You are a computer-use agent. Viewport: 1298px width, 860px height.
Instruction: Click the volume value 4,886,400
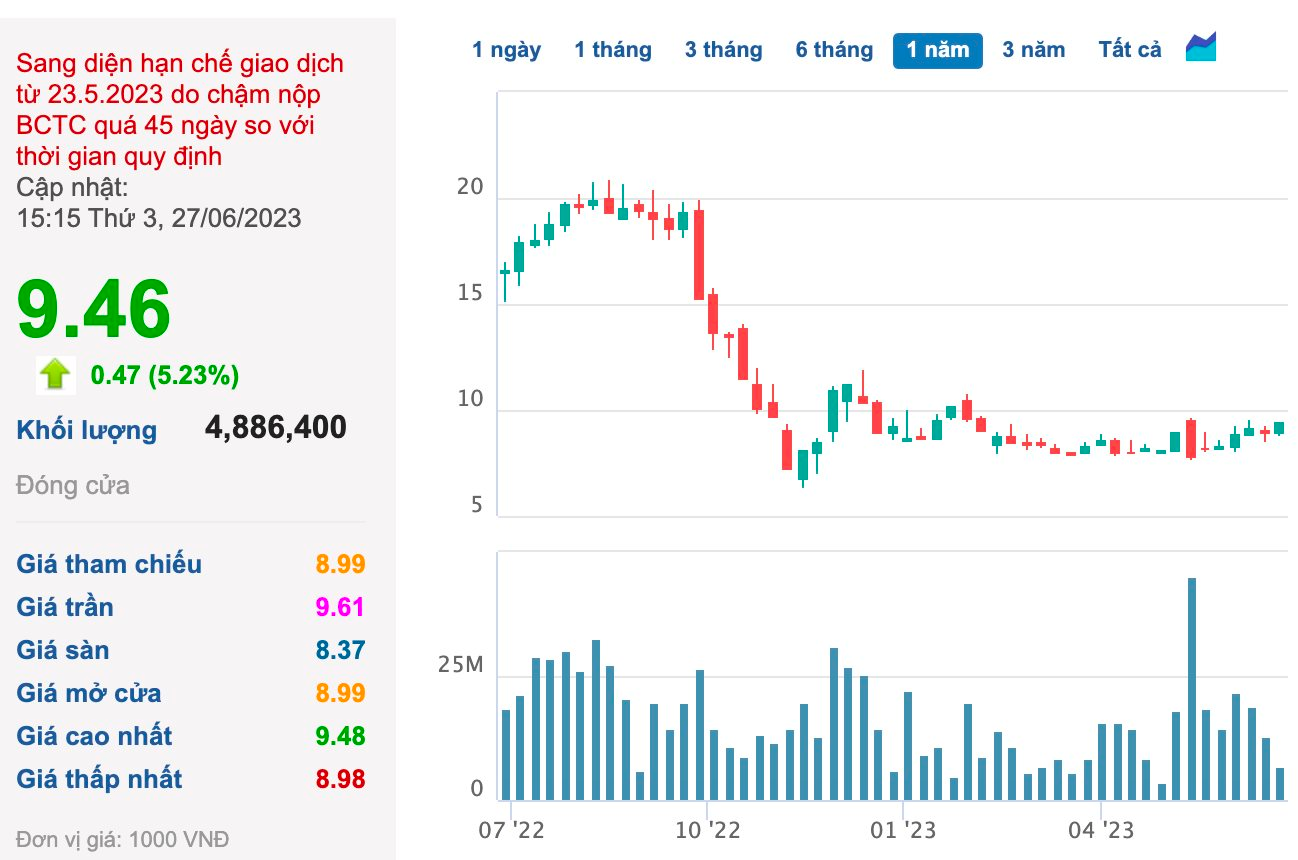(x=276, y=428)
